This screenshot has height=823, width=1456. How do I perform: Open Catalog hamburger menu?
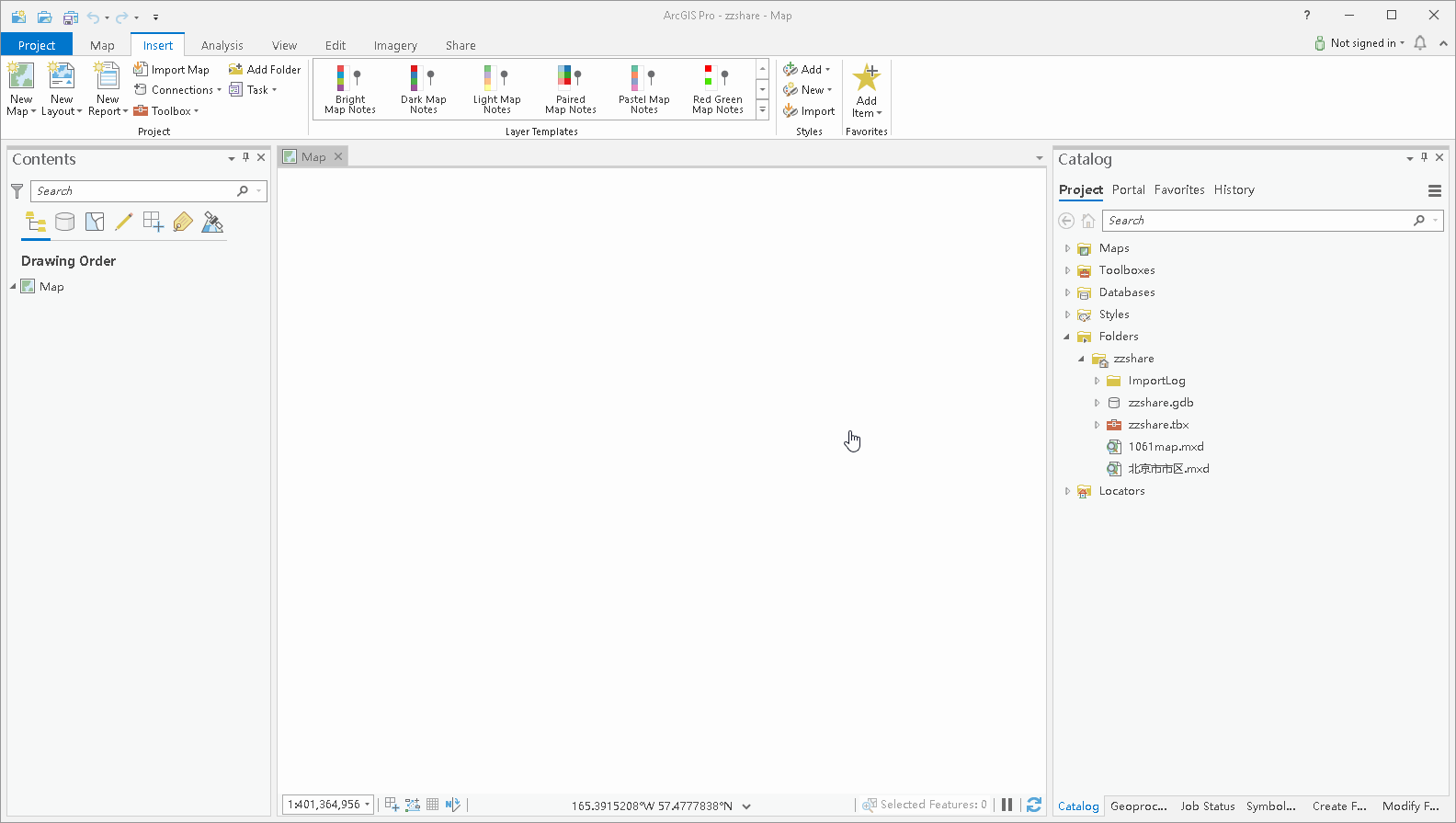(x=1434, y=191)
